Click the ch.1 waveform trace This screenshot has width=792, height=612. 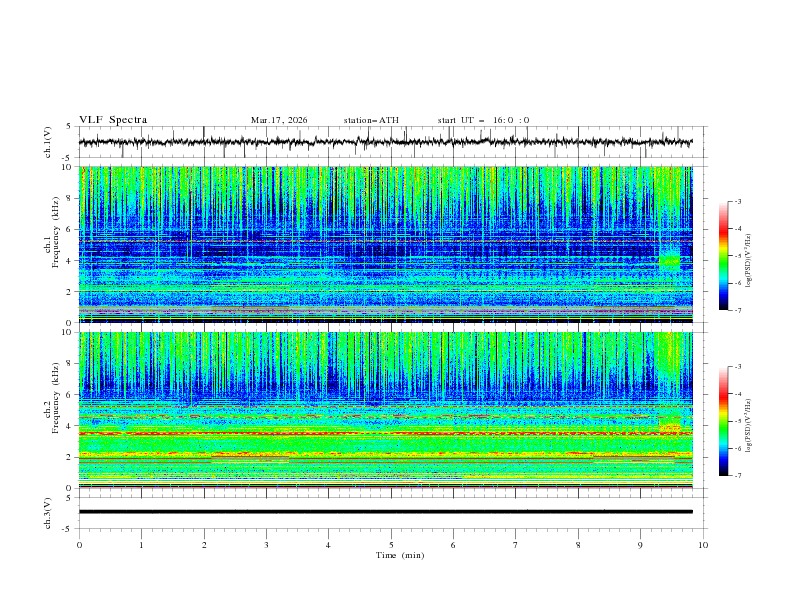tap(385, 142)
